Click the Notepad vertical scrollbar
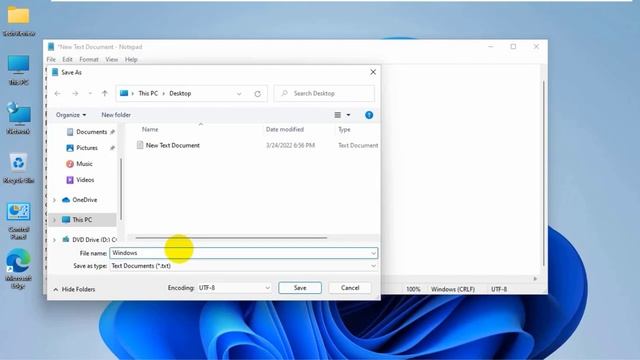Viewport: 640px width, 360px height. (x=544, y=173)
